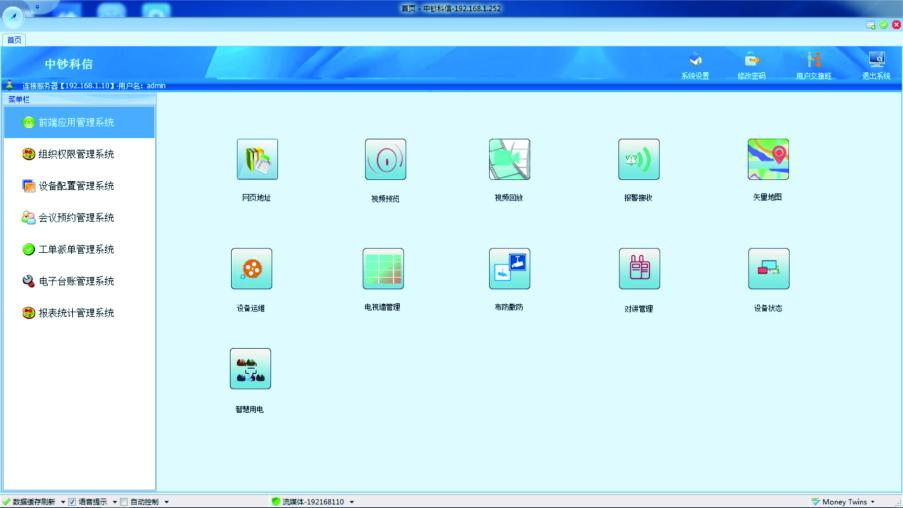Expand the Money Twins theme dropdown
903x508 pixels.
click(x=873, y=502)
